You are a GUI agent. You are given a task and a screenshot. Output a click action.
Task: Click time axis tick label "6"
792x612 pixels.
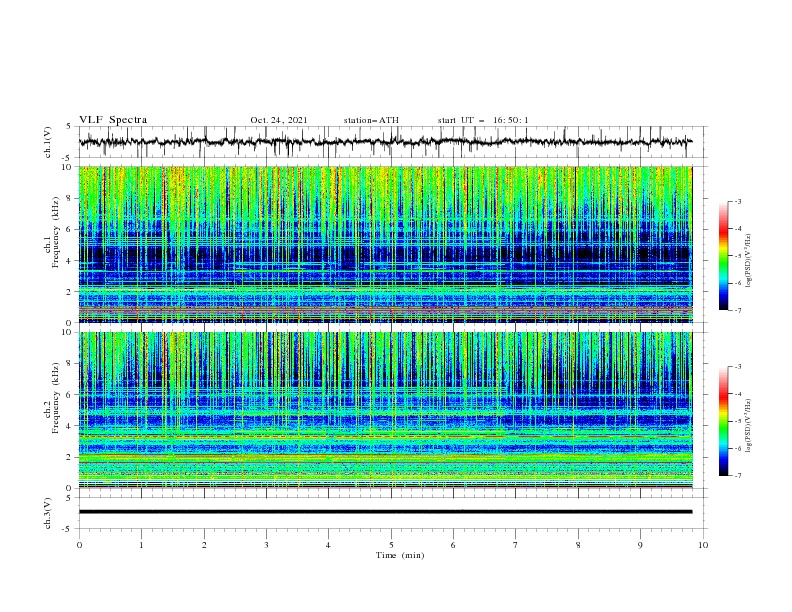[x=453, y=545]
